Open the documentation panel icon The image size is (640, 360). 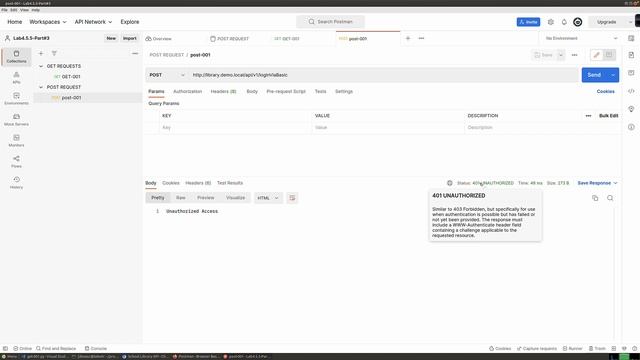click(631, 55)
